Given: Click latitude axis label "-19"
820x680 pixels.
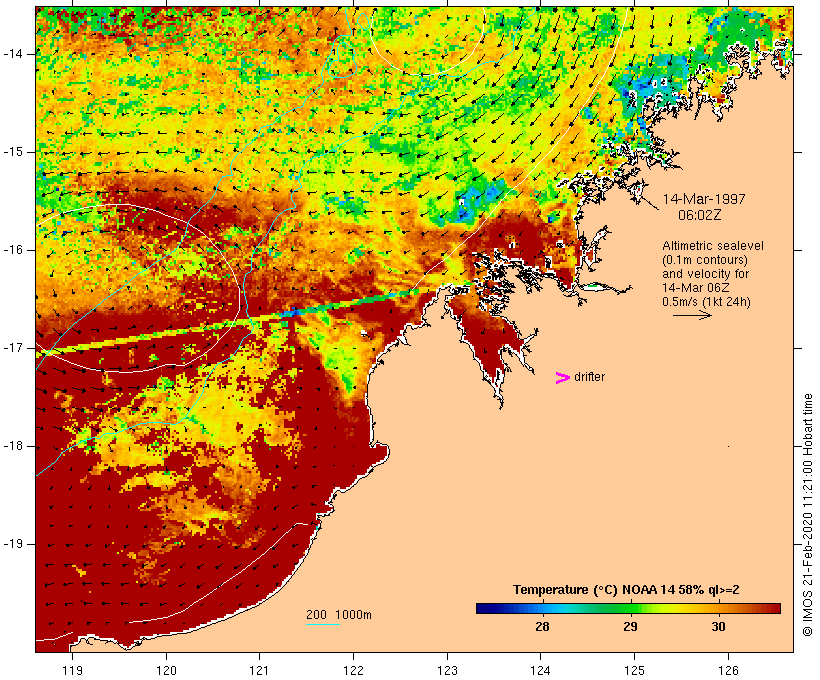Looking at the screenshot, I should tap(13, 543).
